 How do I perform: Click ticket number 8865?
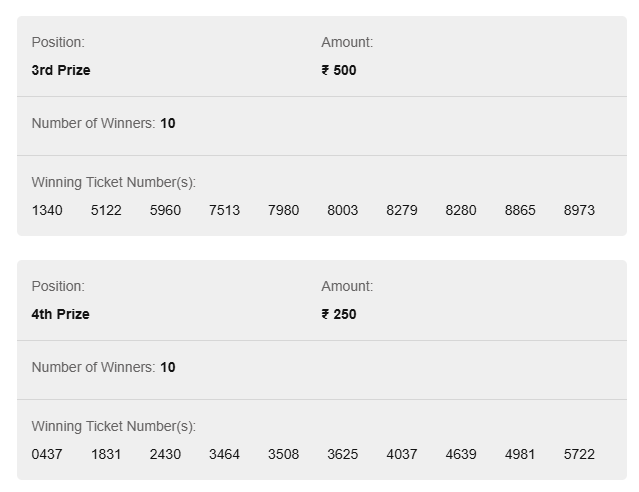coord(520,210)
